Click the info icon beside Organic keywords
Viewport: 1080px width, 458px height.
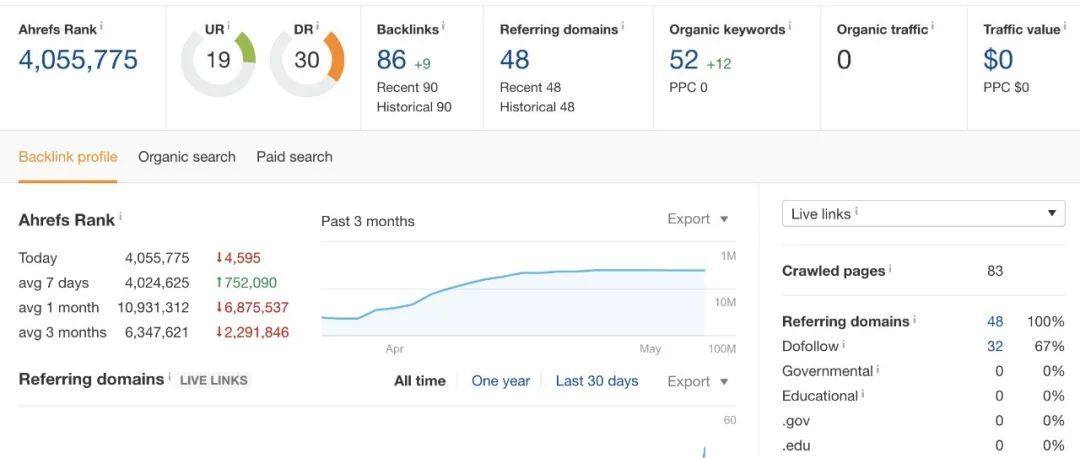[x=790, y=25]
